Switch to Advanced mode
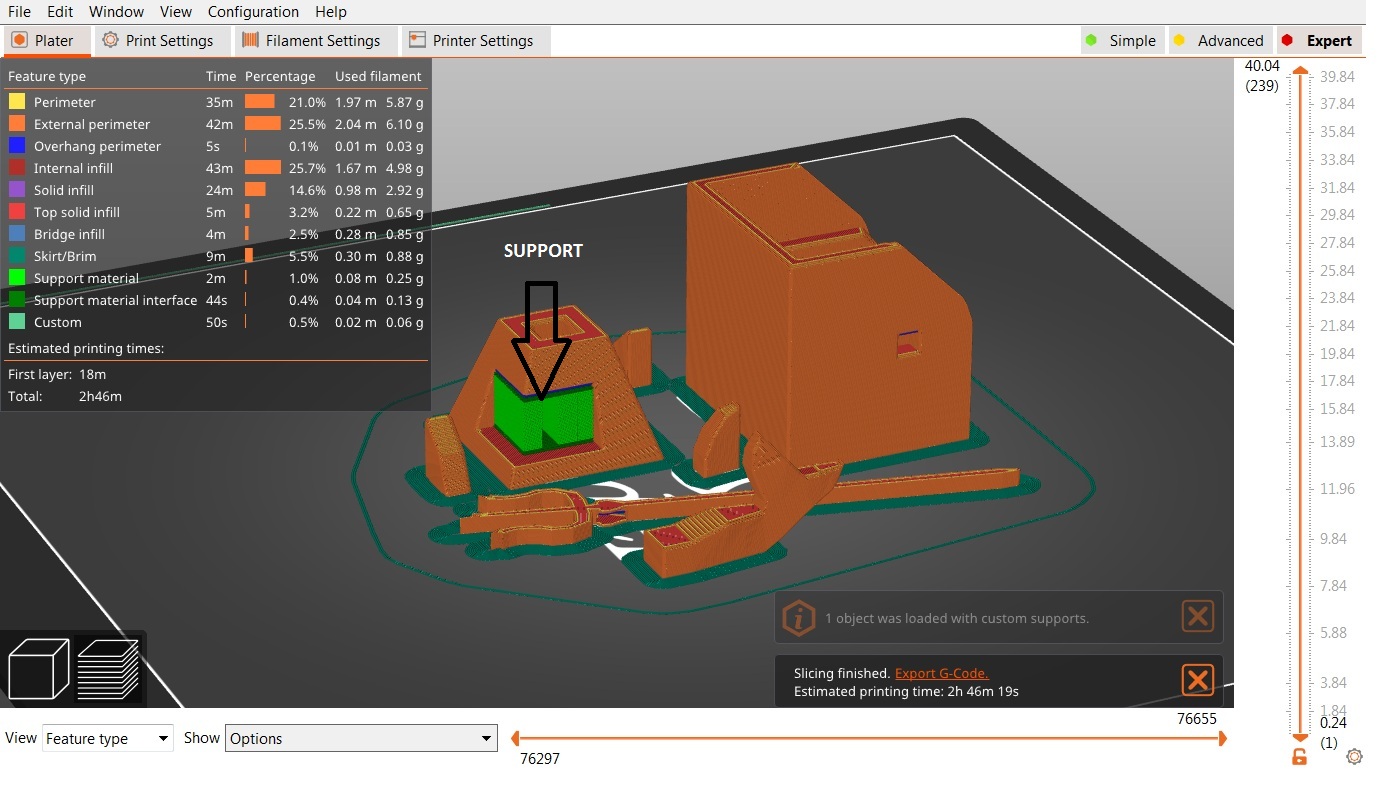Image resolution: width=1380 pixels, height=788 pixels. click(x=1219, y=41)
